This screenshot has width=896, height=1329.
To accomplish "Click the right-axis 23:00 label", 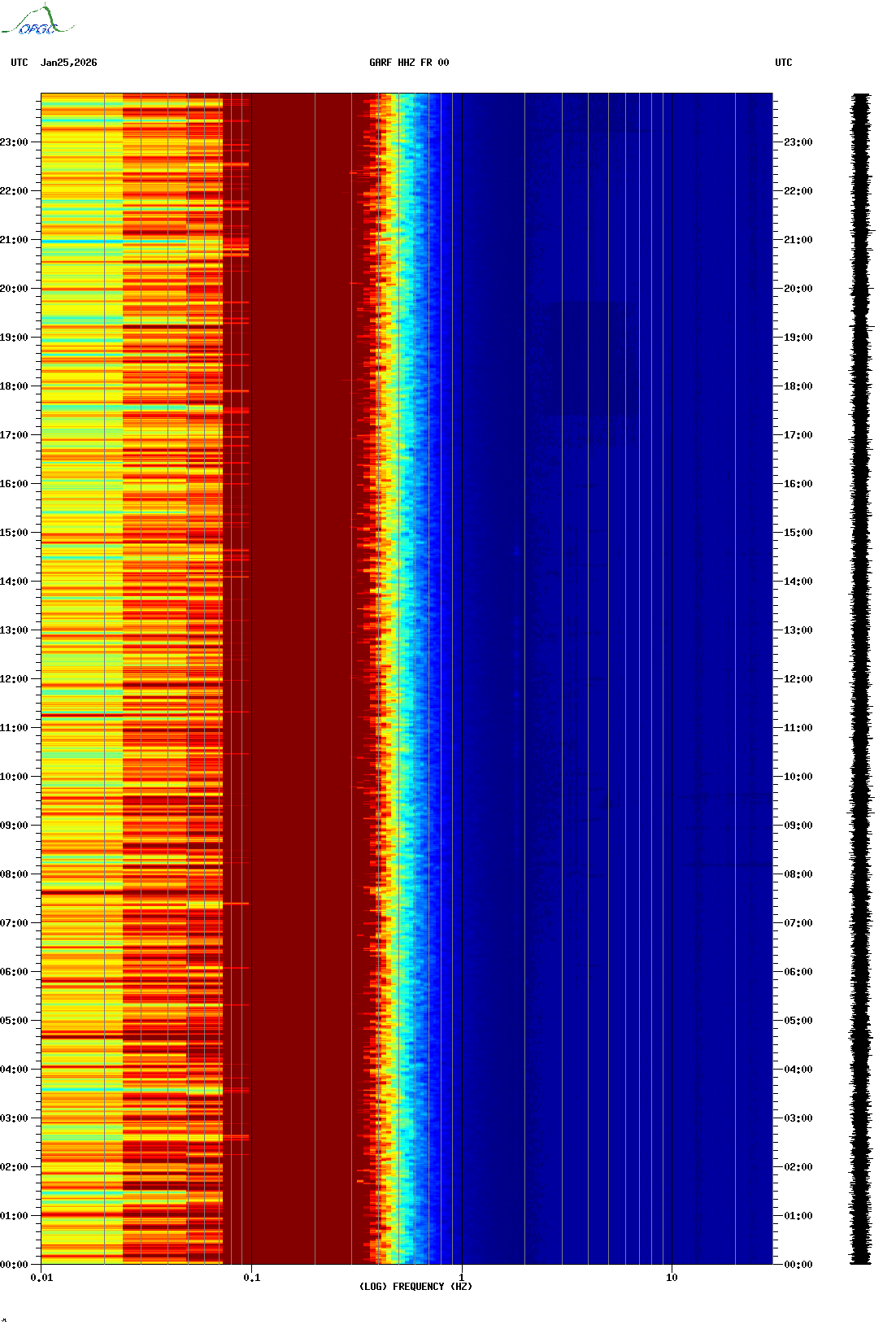I will pos(798,142).
